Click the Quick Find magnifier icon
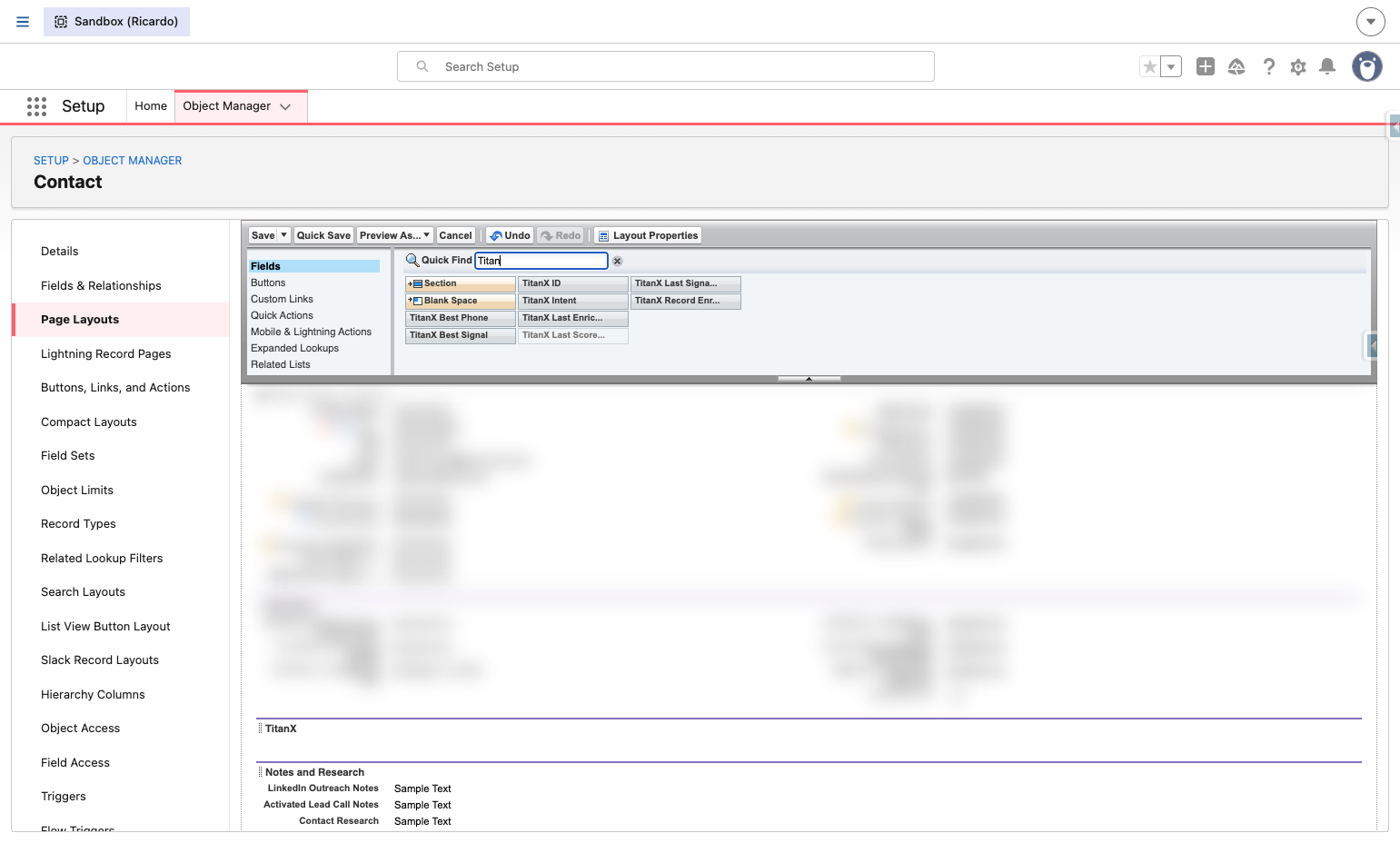 coord(412,260)
